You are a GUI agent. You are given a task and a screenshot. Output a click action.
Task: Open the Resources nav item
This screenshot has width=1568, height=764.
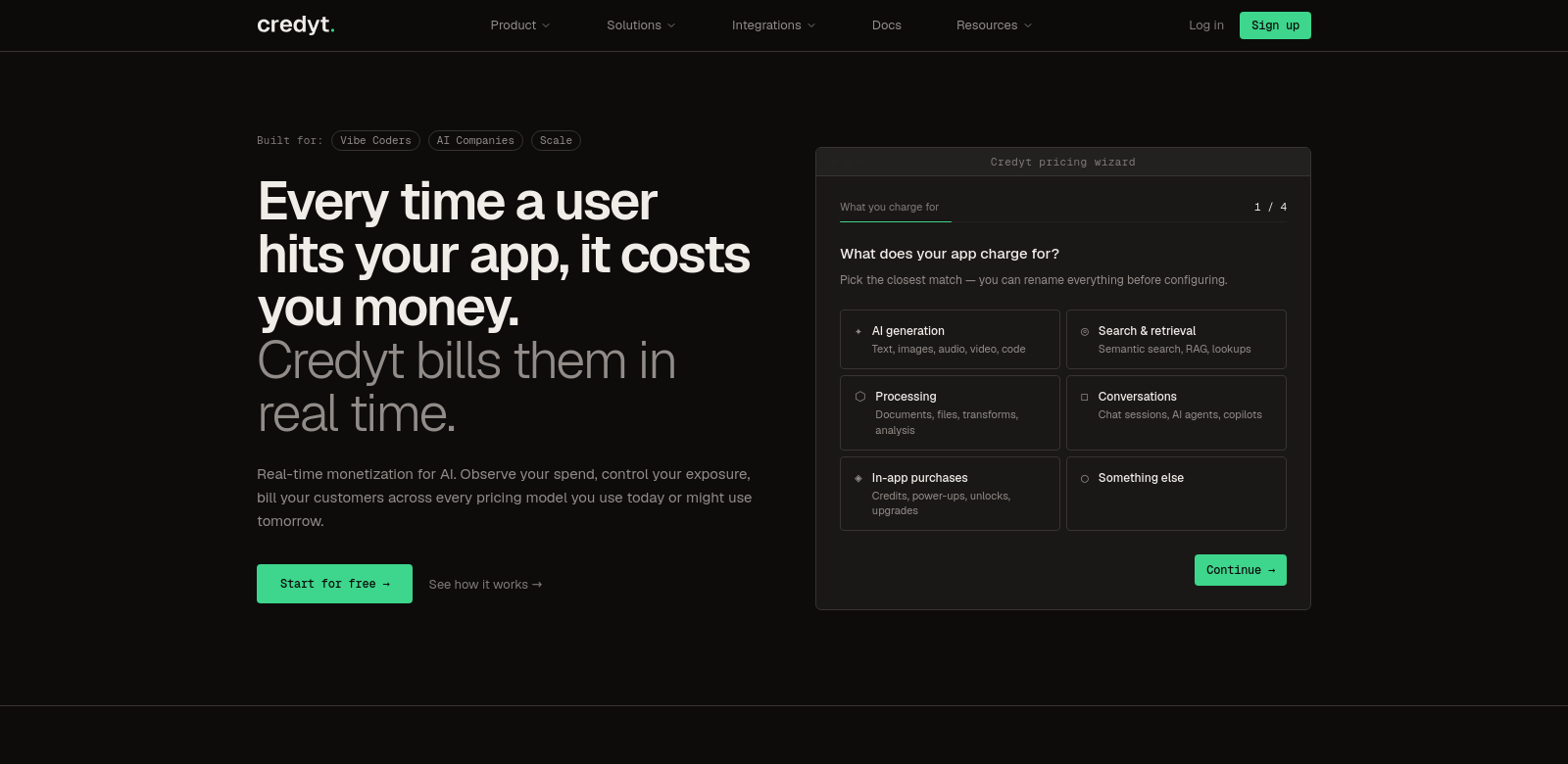click(x=994, y=25)
